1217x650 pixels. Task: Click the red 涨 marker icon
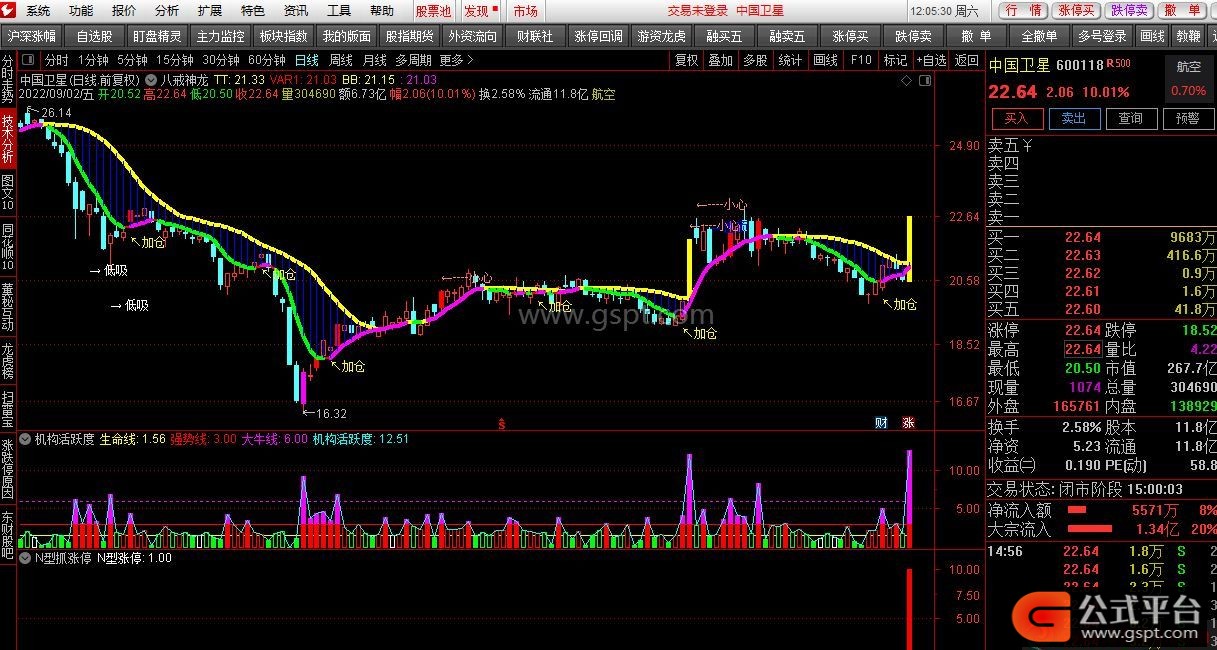(x=908, y=423)
